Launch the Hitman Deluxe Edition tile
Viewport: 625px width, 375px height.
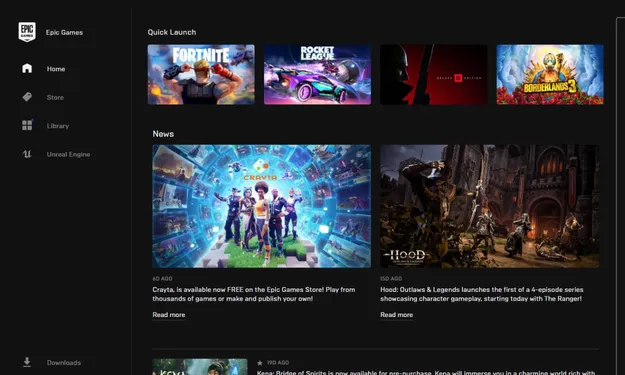click(x=434, y=75)
